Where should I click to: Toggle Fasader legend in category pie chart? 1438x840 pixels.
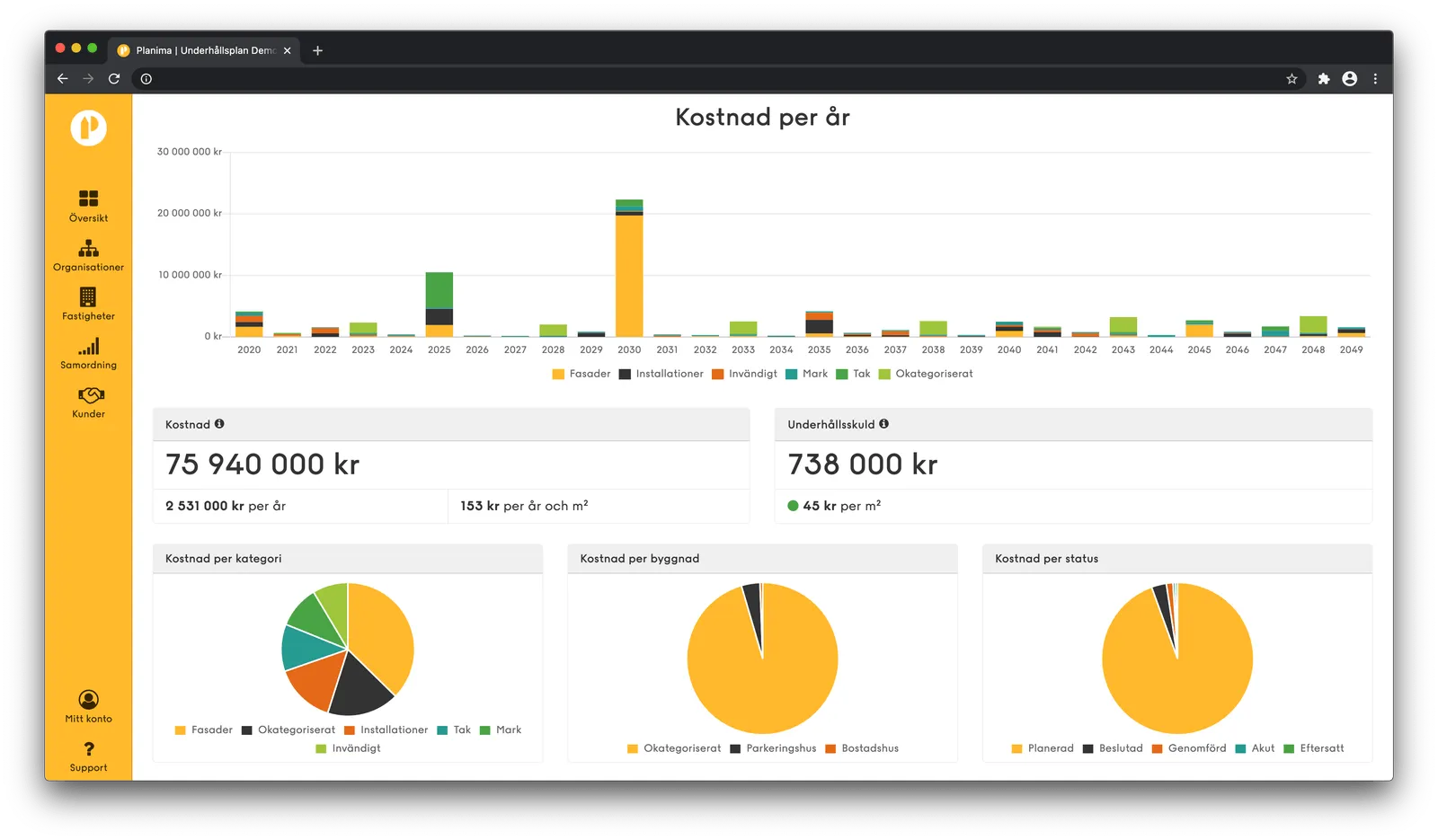(x=203, y=729)
